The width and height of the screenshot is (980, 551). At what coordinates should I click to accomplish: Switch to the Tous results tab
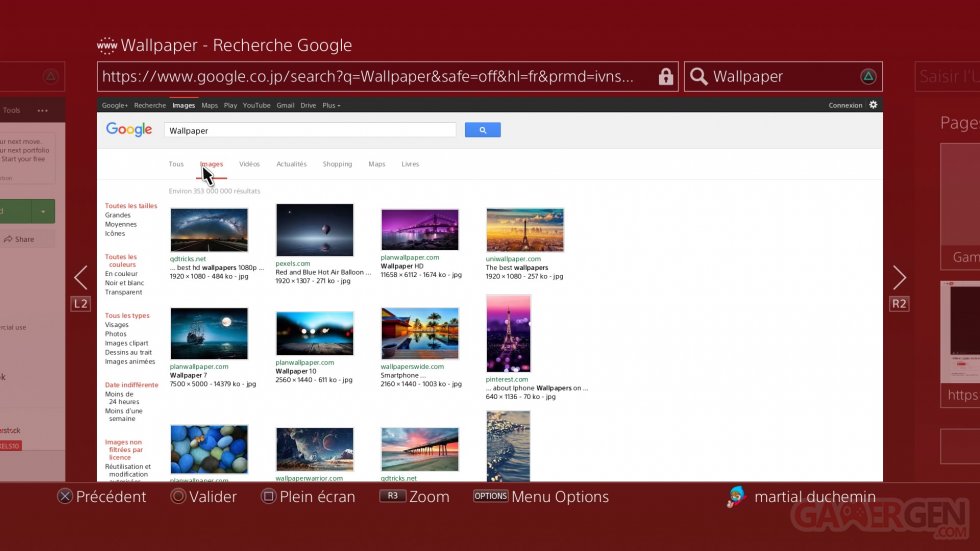[x=176, y=164]
